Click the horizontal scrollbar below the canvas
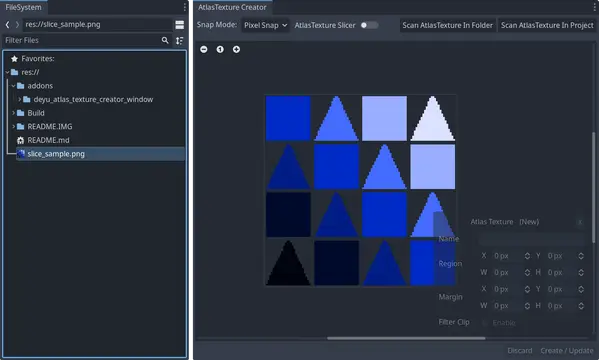The height and width of the screenshot is (360, 599). coord(406,338)
